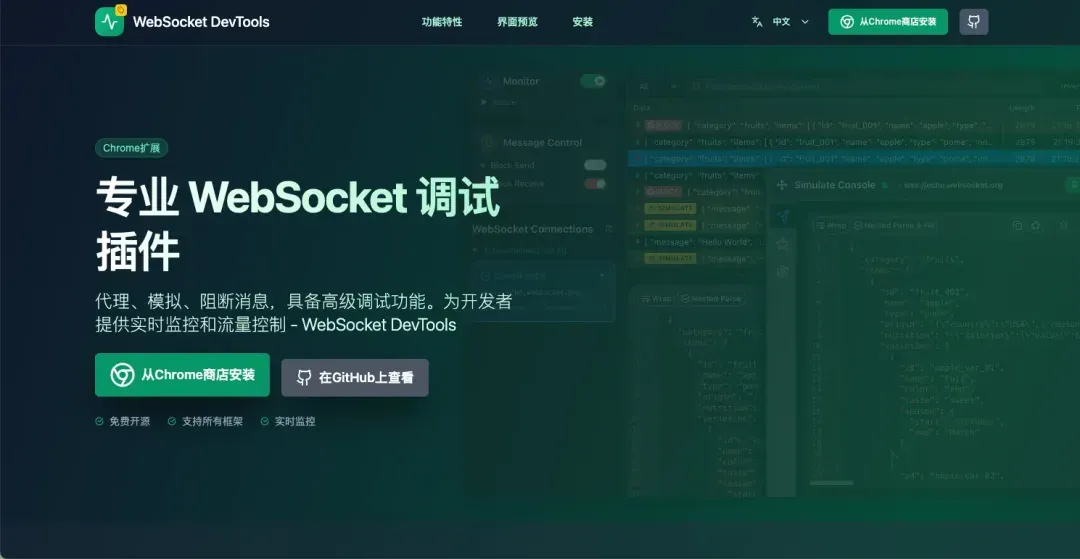Open the 界面预览 nav item

[517, 22]
